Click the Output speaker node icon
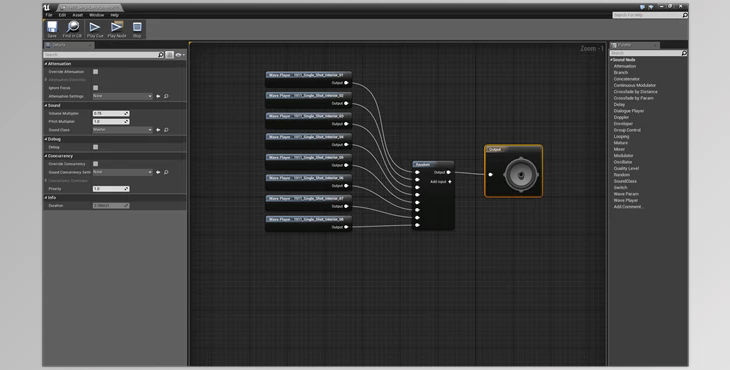 (x=521, y=175)
